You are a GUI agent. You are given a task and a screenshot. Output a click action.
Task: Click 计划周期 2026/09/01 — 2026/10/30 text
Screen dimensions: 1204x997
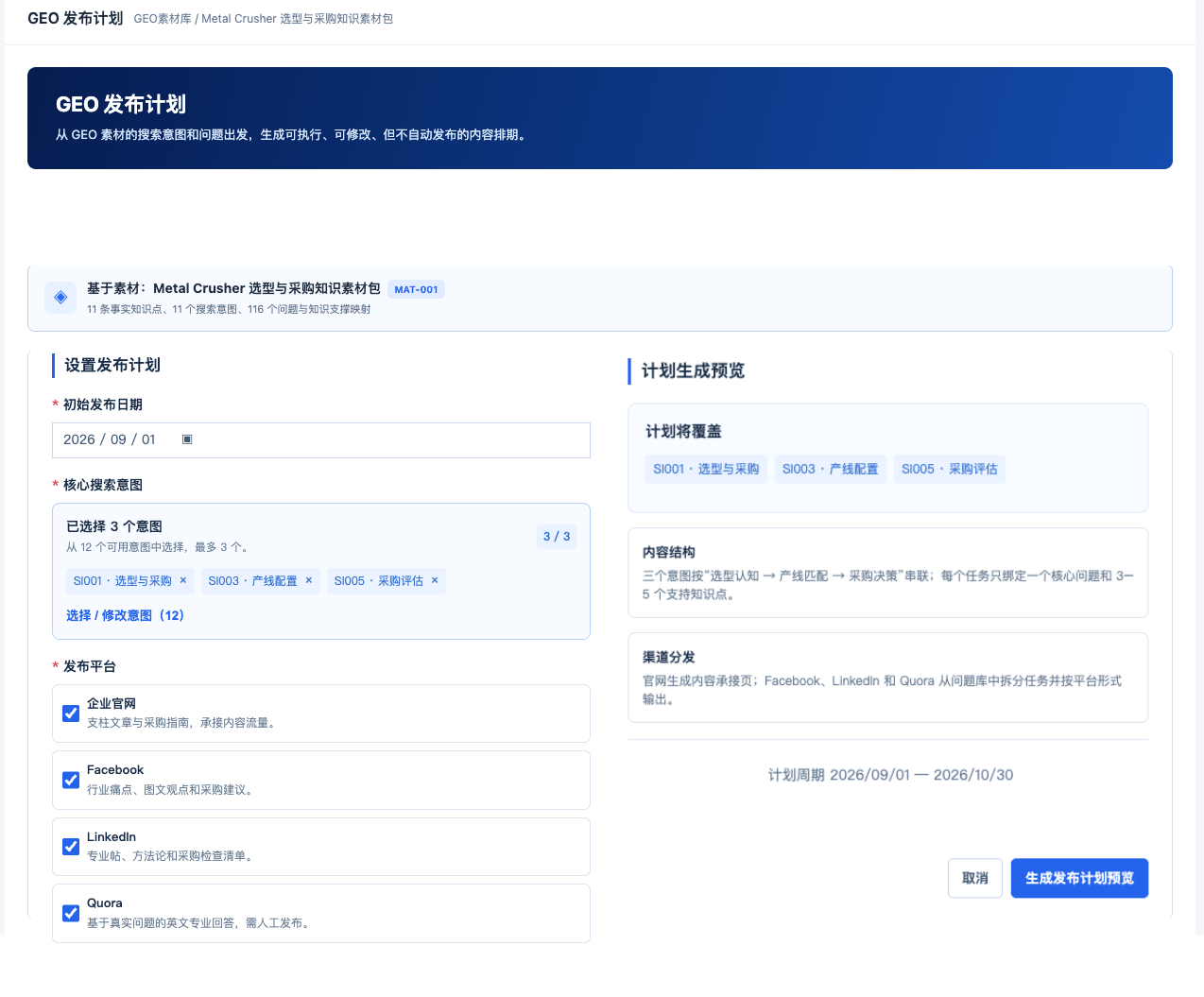point(890,775)
